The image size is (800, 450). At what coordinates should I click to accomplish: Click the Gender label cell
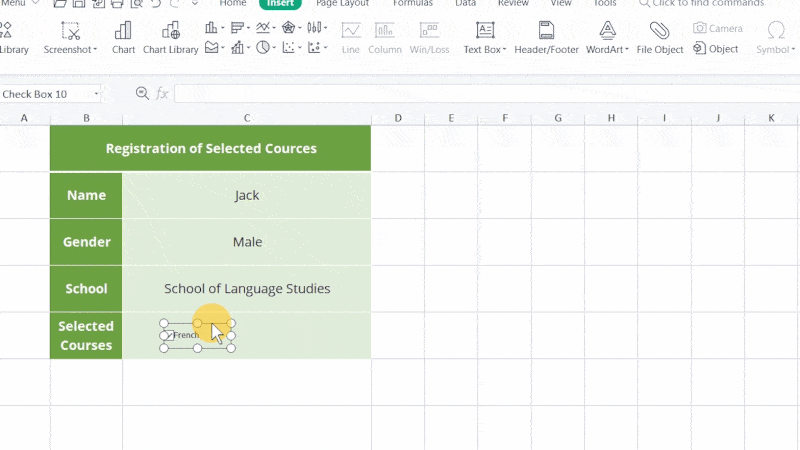pos(86,242)
